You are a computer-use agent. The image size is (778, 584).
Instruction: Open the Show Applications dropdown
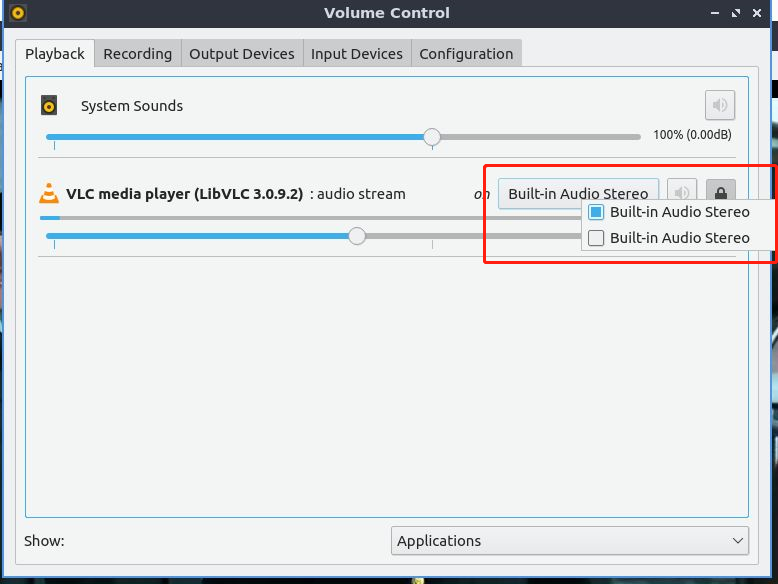coord(569,541)
